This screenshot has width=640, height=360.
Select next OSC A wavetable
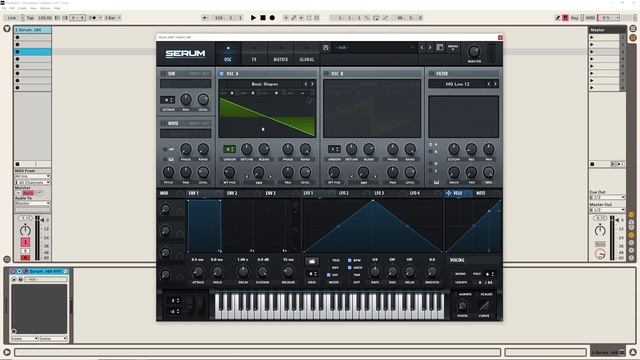pos(313,84)
